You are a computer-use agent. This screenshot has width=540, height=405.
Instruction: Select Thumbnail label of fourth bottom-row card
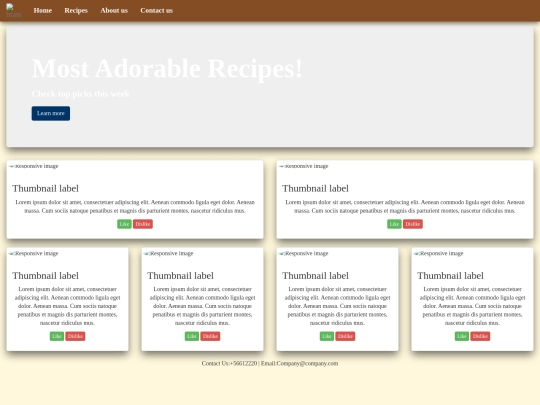tap(450, 276)
